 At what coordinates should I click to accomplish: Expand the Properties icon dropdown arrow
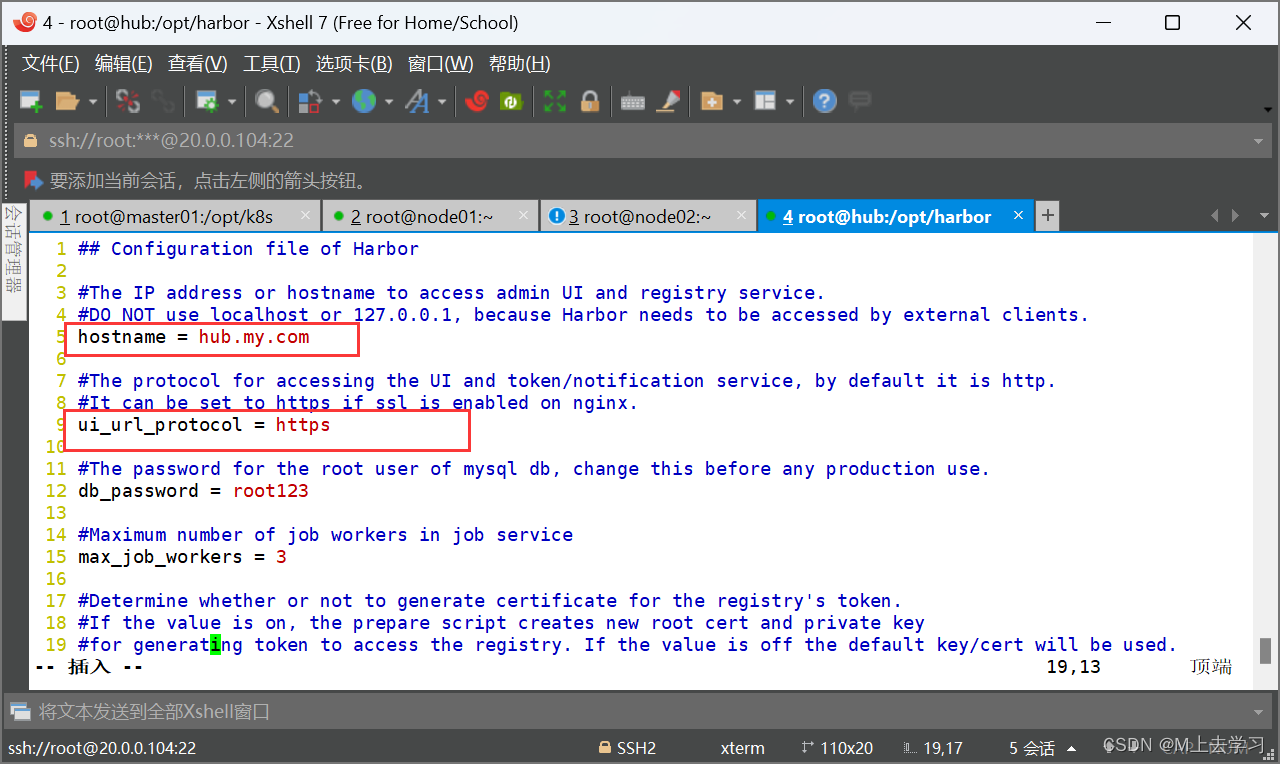232,101
